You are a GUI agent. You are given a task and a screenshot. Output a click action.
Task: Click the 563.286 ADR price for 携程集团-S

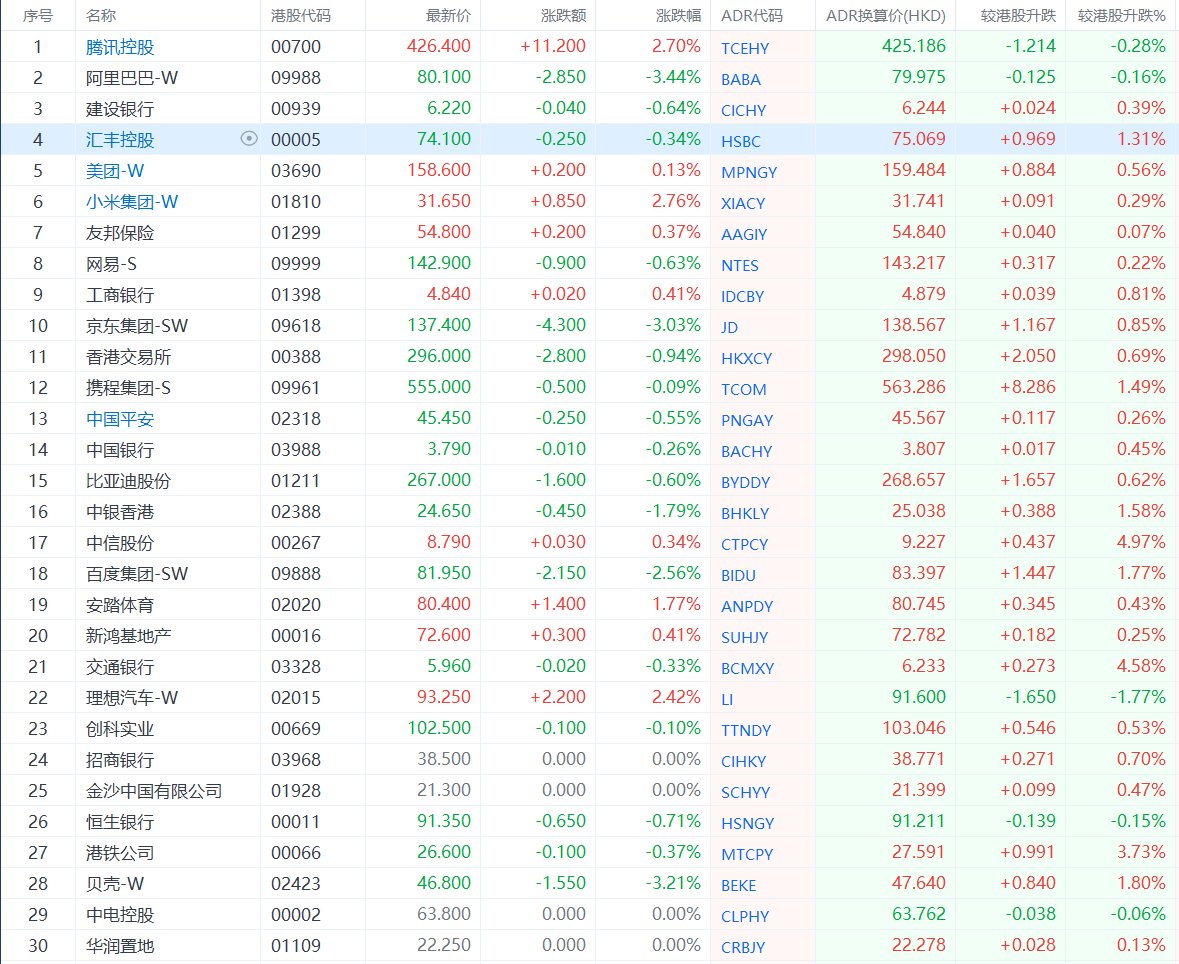tap(914, 387)
